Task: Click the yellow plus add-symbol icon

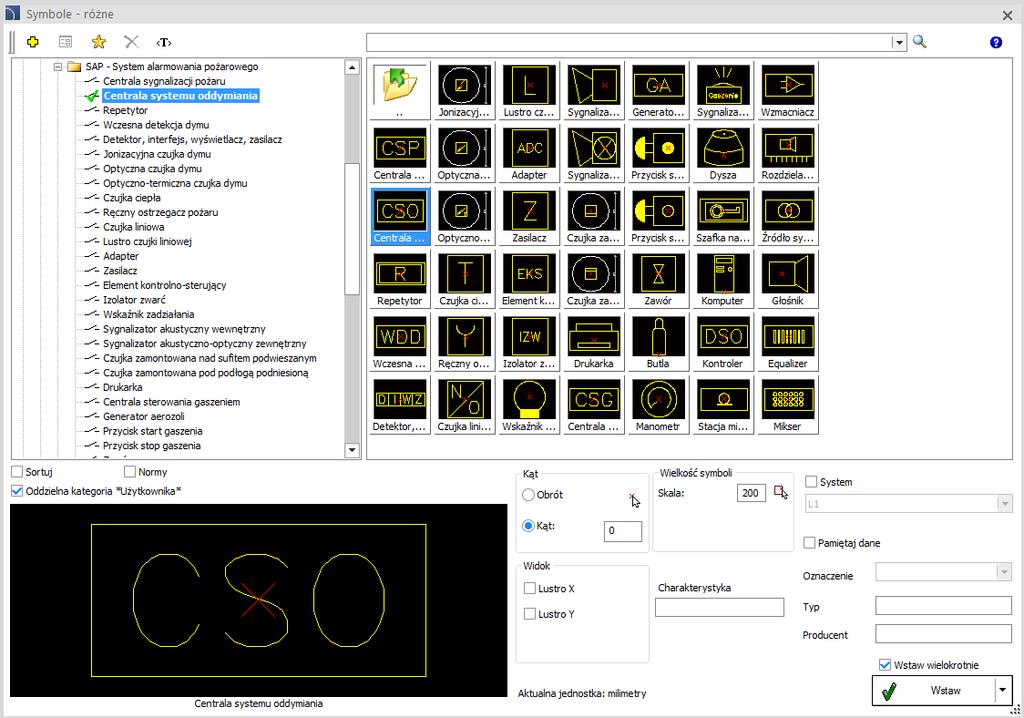Action: 33,42
